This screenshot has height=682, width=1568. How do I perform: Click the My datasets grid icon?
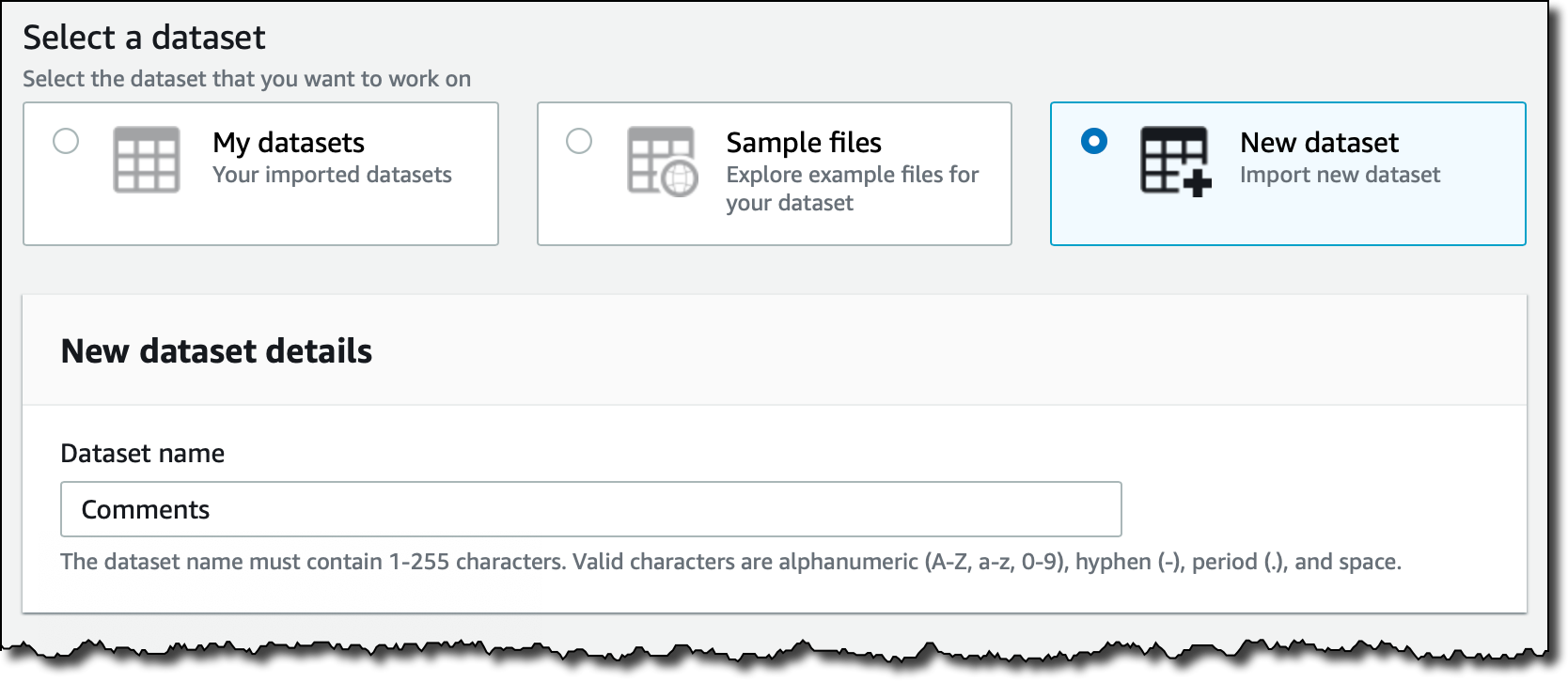point(146,160)
